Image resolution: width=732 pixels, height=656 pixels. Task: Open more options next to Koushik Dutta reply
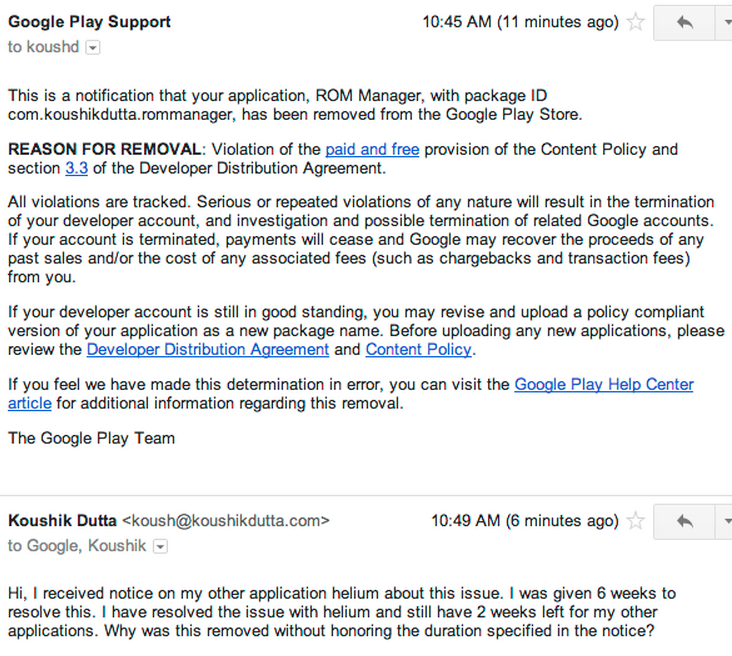(725, 521)
